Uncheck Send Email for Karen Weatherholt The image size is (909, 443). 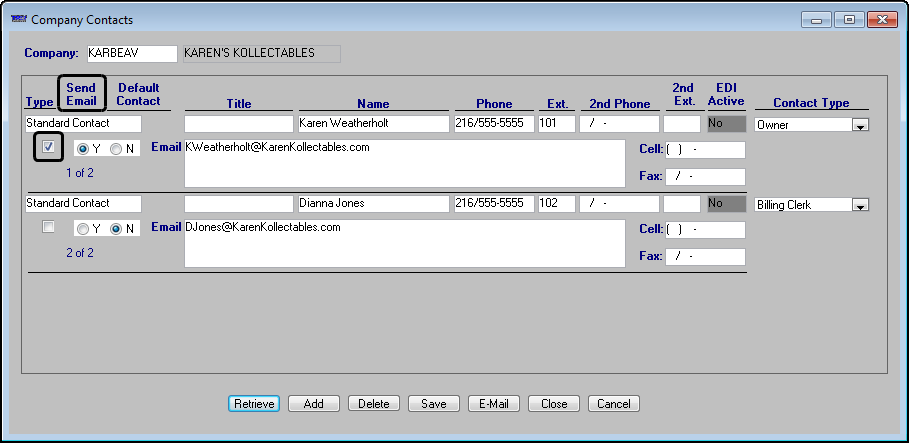(49, 147)
